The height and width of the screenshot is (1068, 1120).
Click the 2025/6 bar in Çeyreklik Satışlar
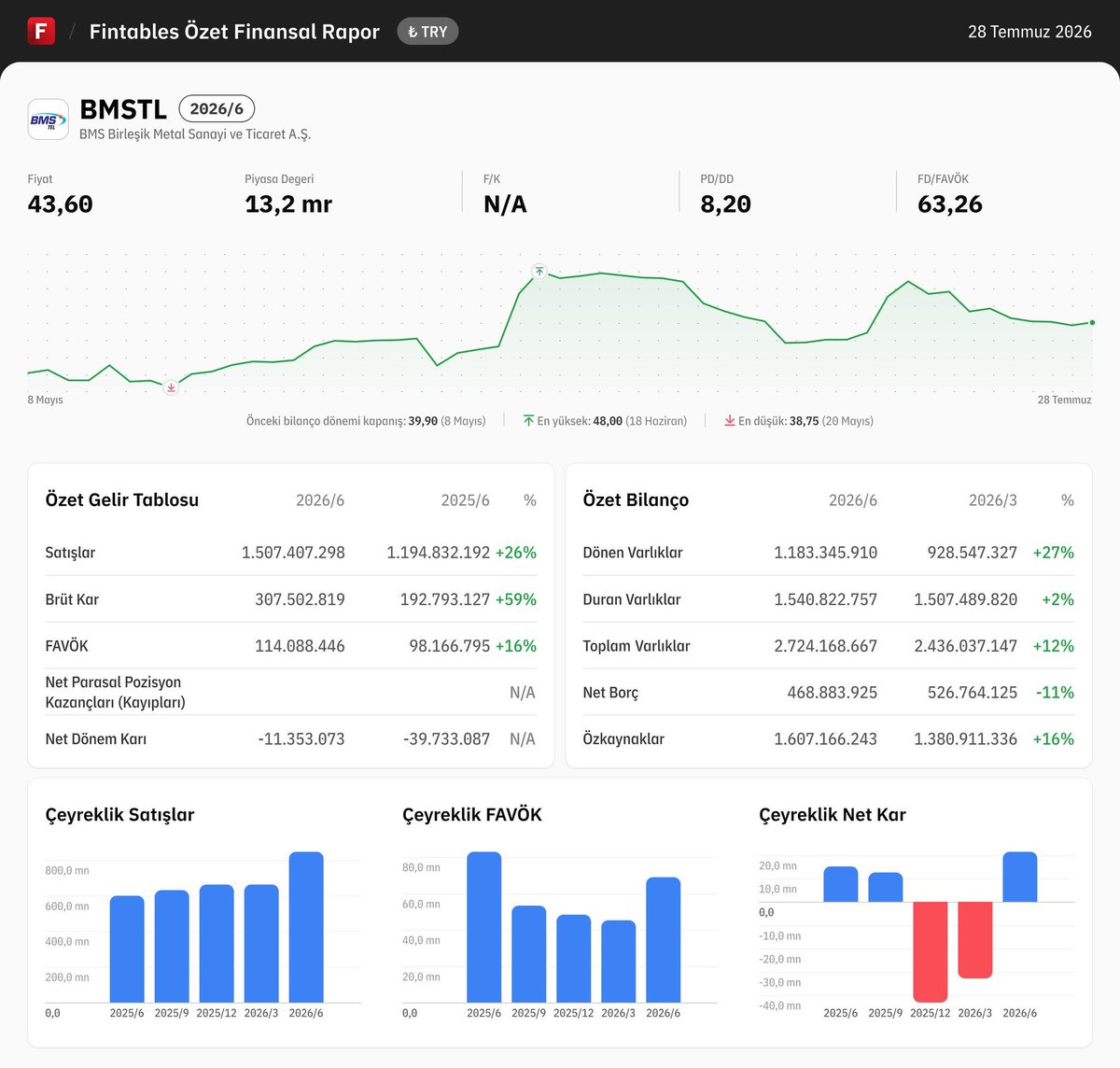point(127,949)
